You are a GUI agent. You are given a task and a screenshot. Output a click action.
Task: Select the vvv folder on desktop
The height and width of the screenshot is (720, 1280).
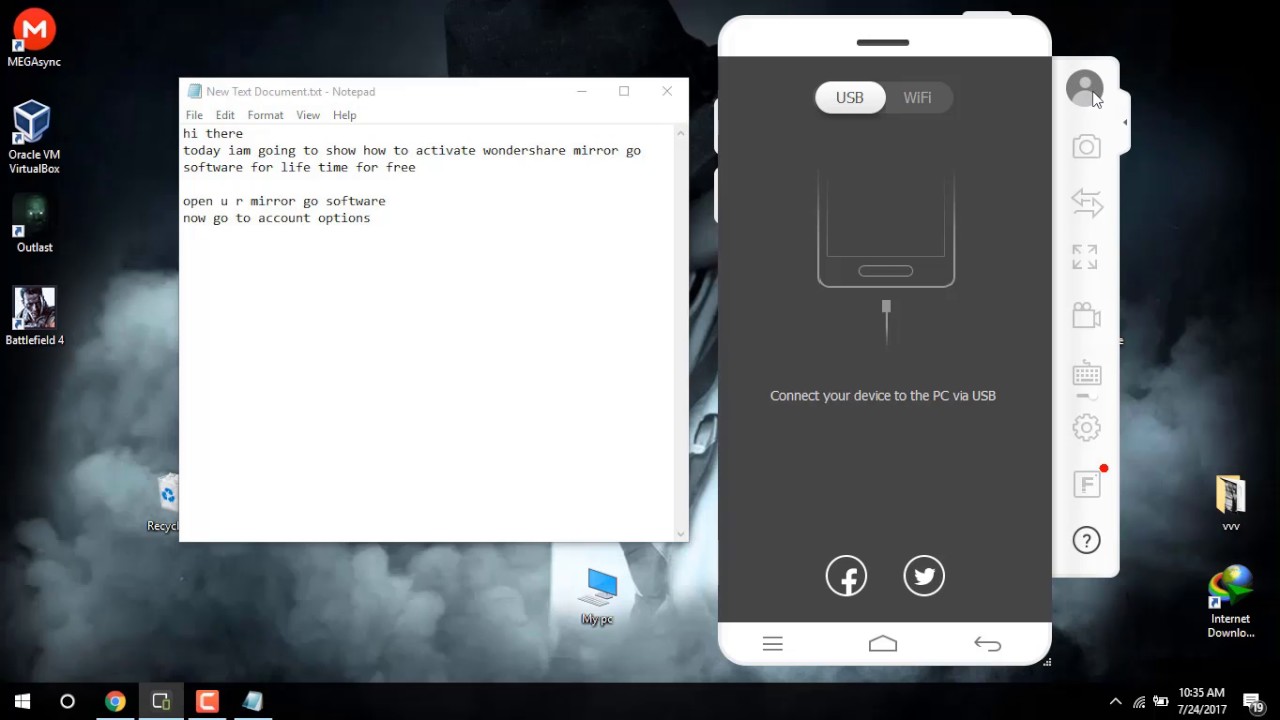coord(1231,503)
